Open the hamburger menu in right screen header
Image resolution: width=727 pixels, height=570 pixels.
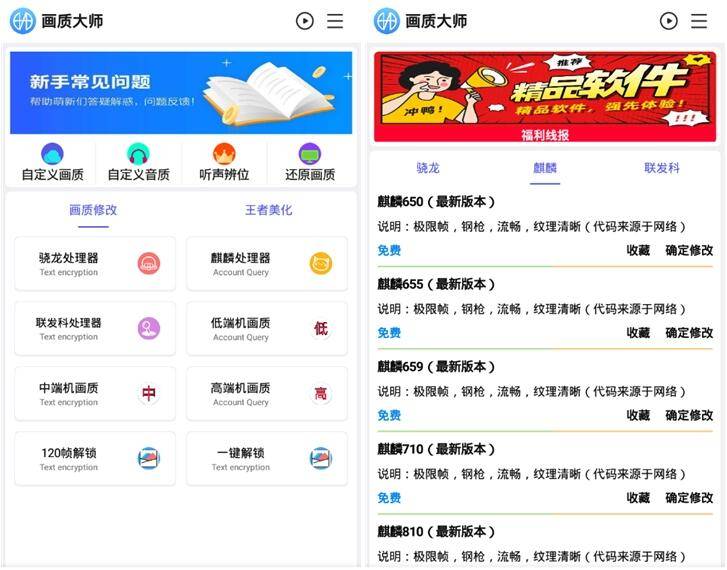tap(699, 21)
